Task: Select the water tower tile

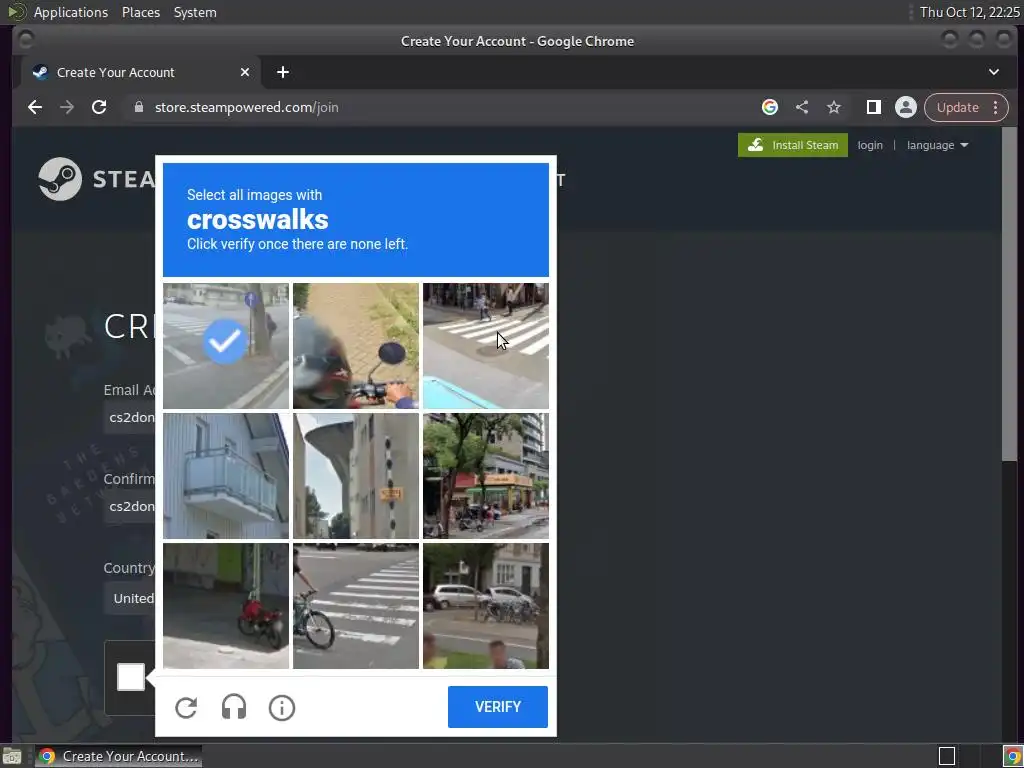Action: pos(356,475)
